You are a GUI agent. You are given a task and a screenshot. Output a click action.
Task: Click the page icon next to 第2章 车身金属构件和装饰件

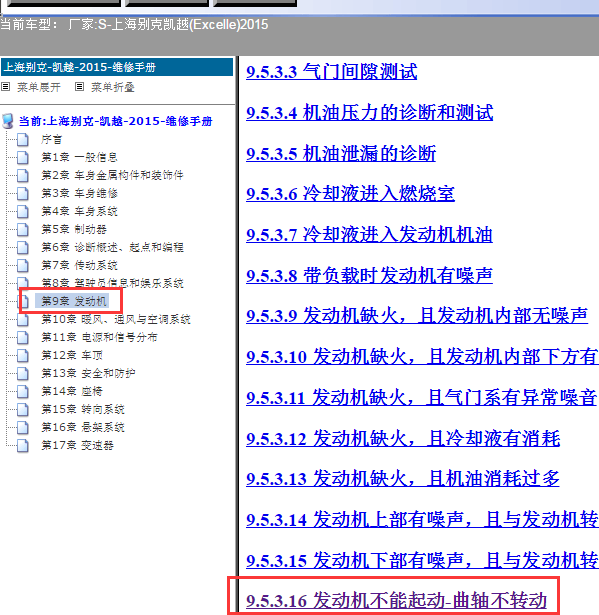(23, 175)
